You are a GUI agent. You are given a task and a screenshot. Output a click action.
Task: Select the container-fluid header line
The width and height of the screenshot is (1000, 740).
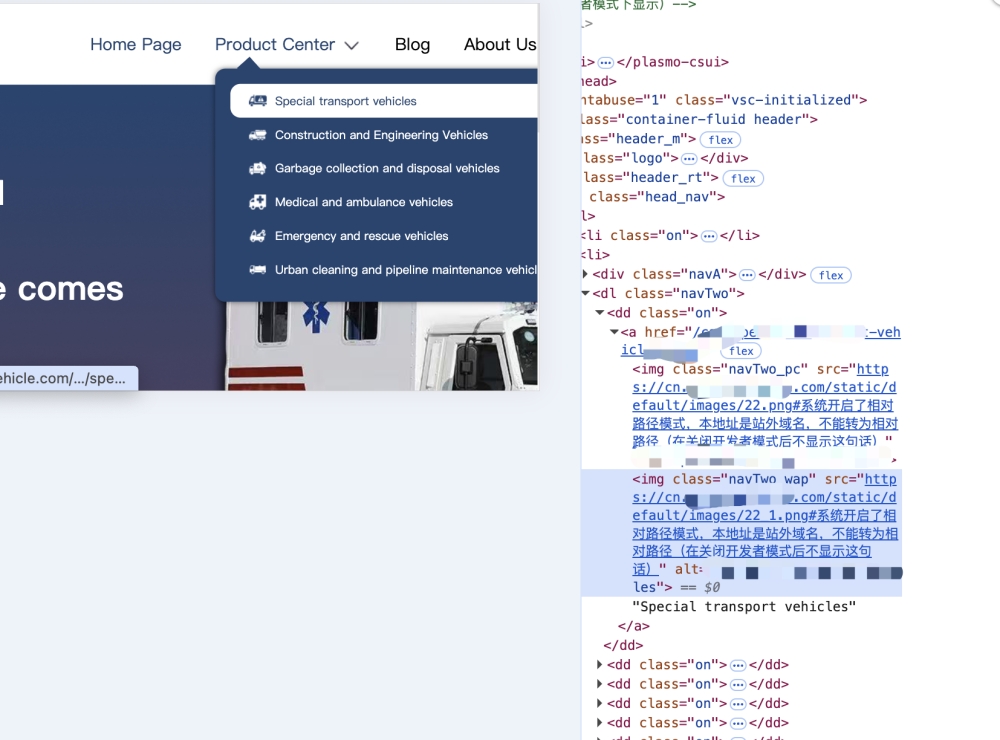(x=698, y=119)
